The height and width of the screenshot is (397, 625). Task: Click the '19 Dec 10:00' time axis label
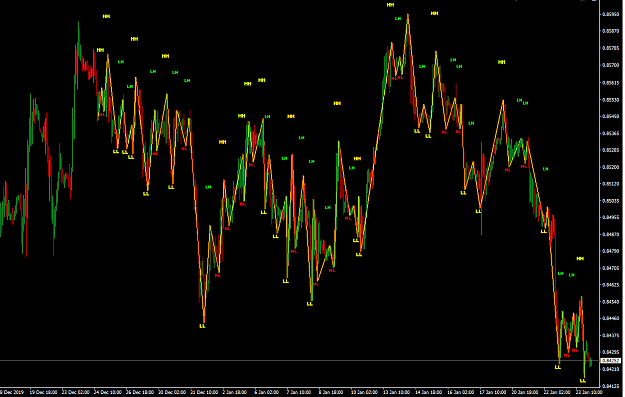point(43,392)
